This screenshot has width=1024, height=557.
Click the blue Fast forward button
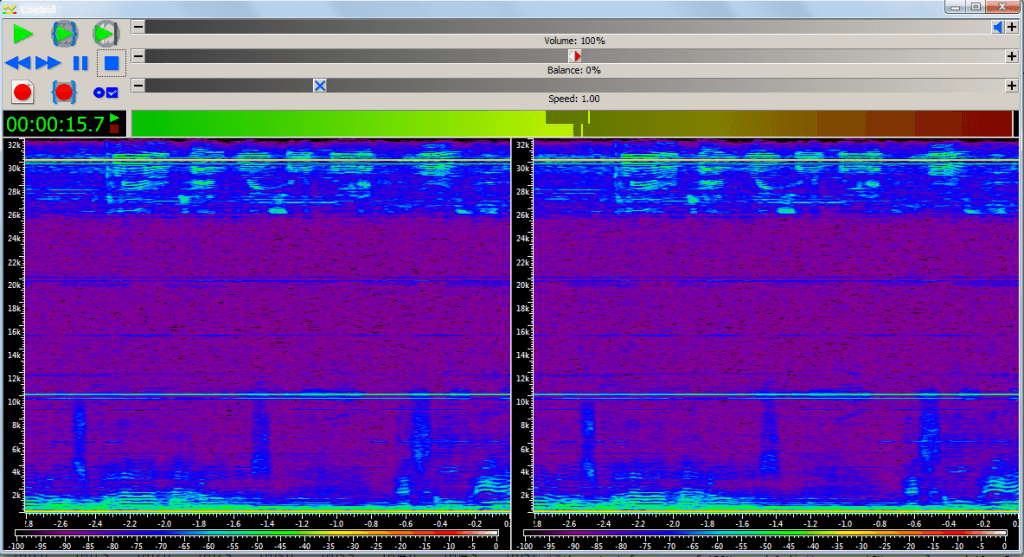click(x=48, y=63)
